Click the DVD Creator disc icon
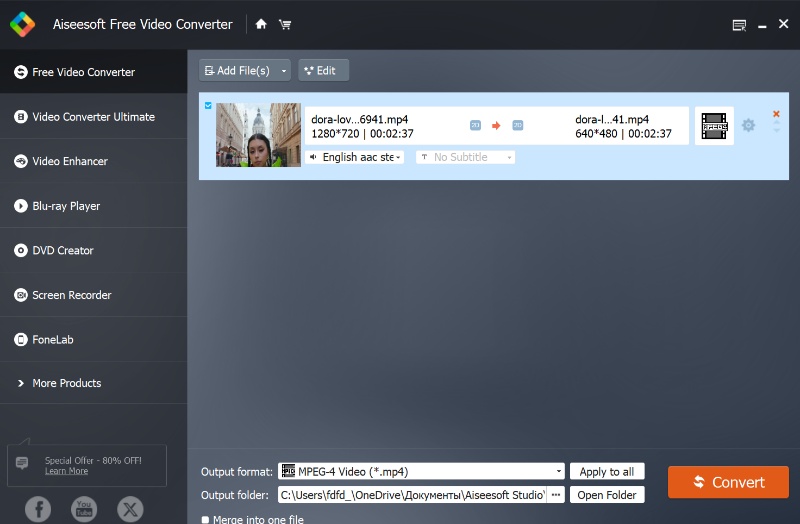The image size is (800, 524). coord(21,251)
